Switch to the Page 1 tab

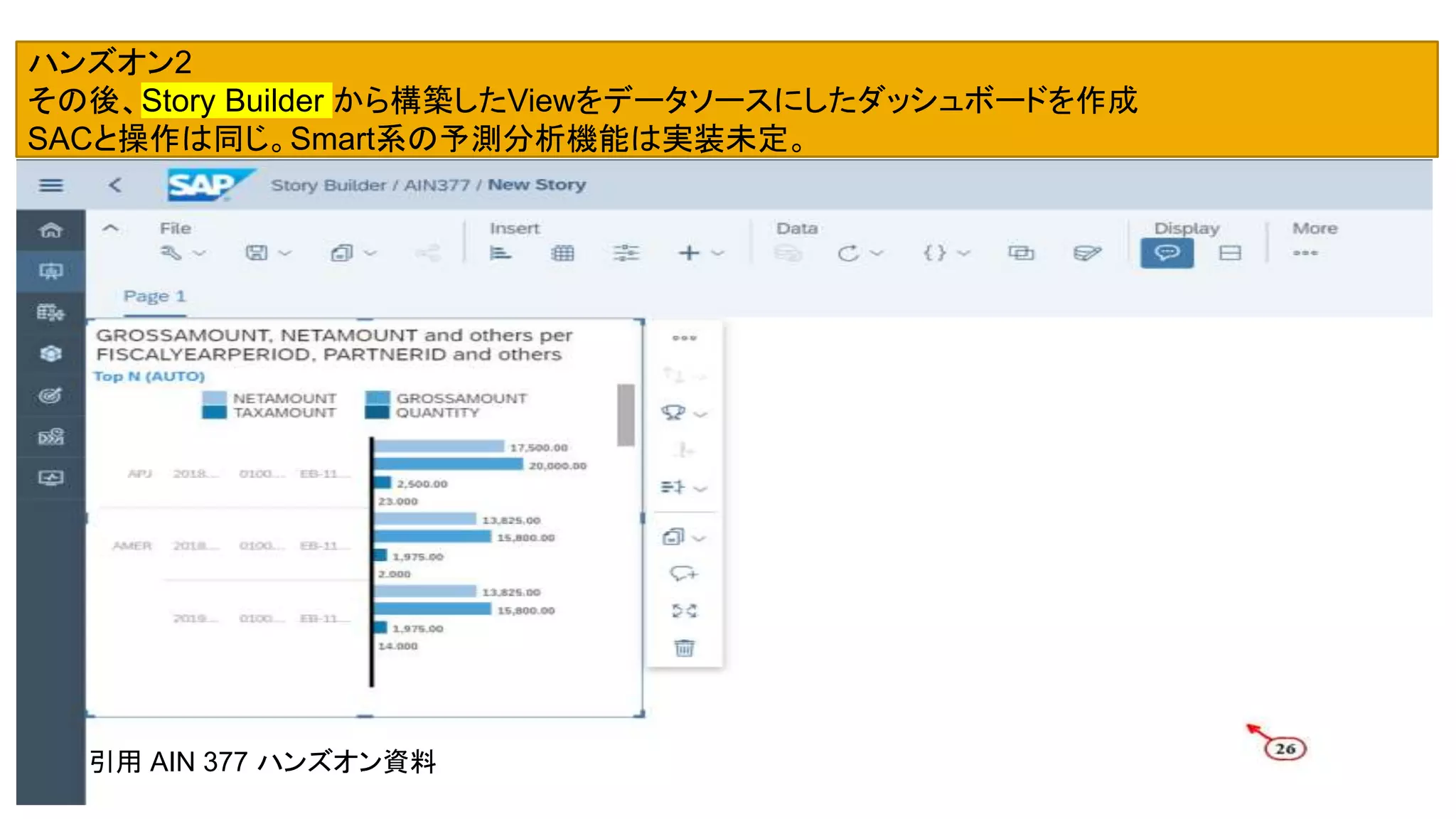tap(154, 296)
